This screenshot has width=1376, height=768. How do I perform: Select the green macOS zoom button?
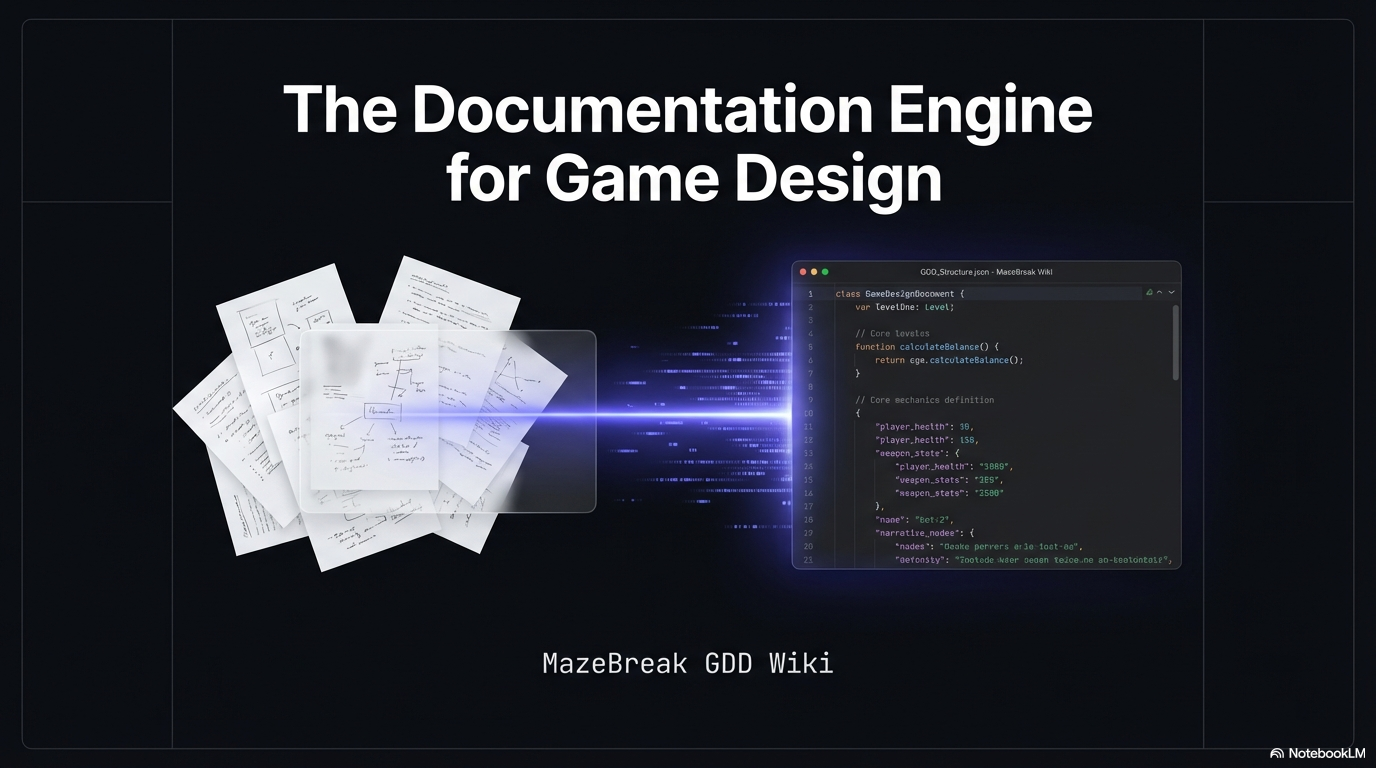[x=825, y=271]
